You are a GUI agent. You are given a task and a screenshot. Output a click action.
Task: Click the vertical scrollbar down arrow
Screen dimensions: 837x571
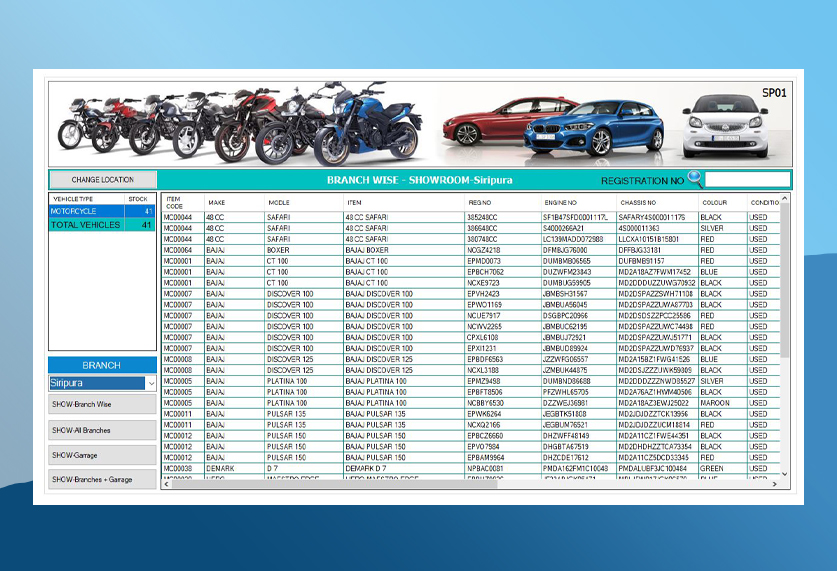[x=784, y=474]
